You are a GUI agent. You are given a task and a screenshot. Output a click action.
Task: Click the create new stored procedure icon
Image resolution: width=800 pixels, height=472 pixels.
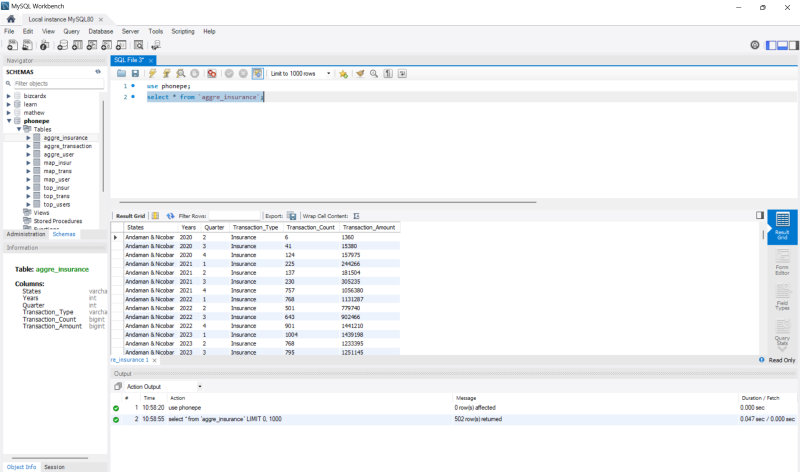106,45
